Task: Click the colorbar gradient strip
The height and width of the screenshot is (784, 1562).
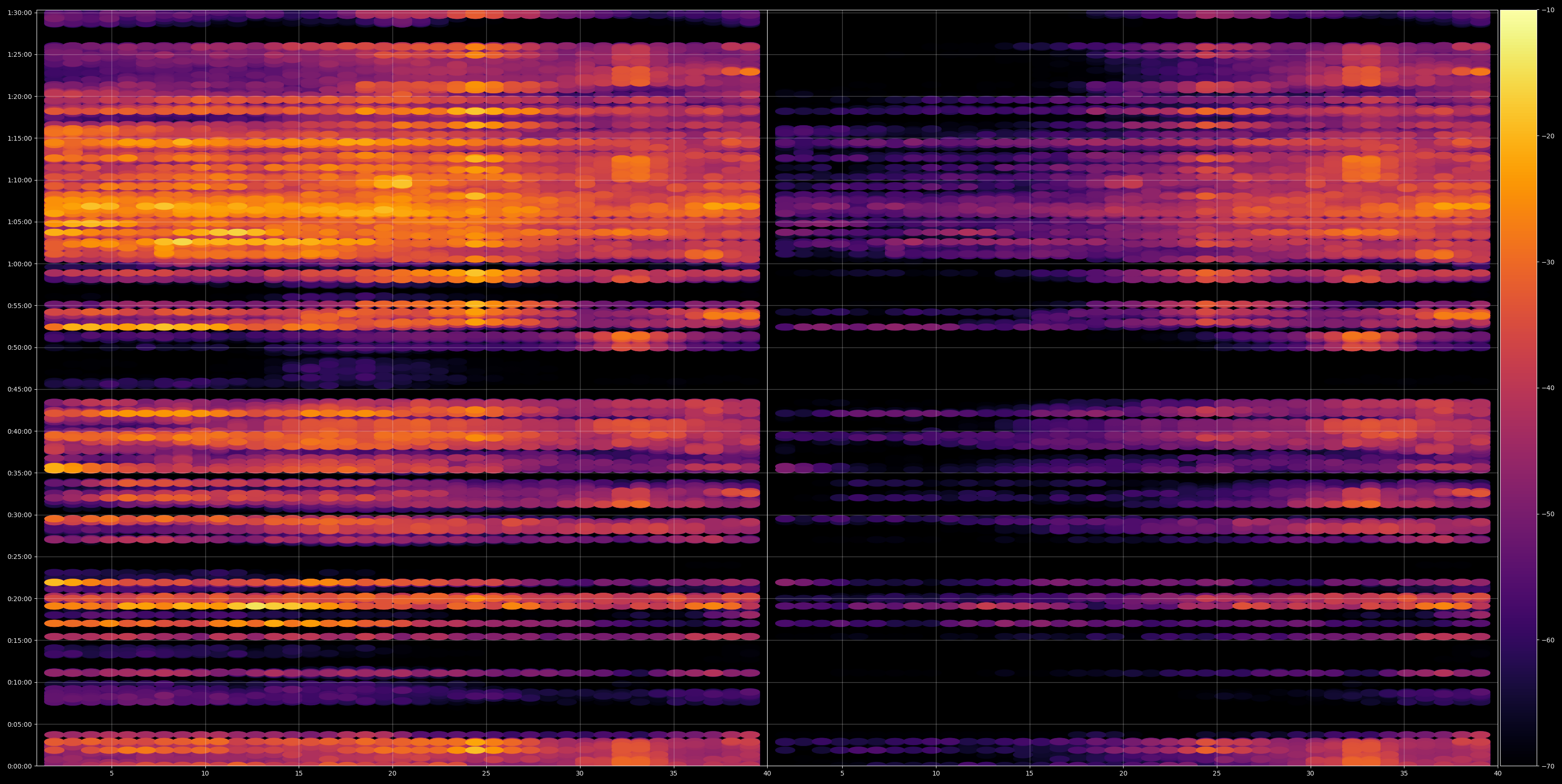Action: point(1519,388)
